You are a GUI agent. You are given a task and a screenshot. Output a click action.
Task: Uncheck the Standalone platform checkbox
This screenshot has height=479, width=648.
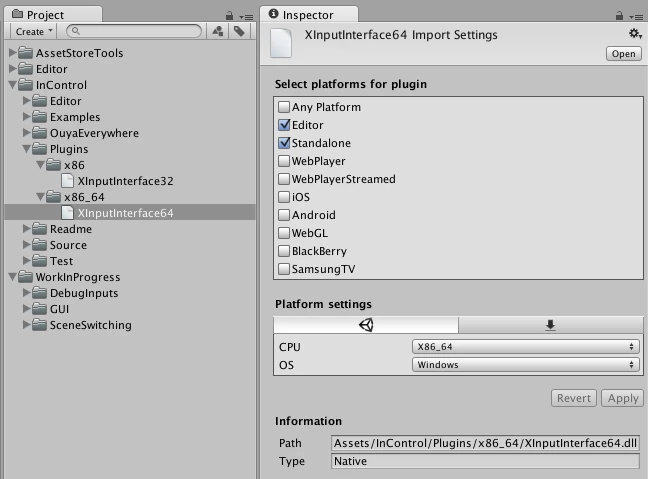[x=284, y=143]
